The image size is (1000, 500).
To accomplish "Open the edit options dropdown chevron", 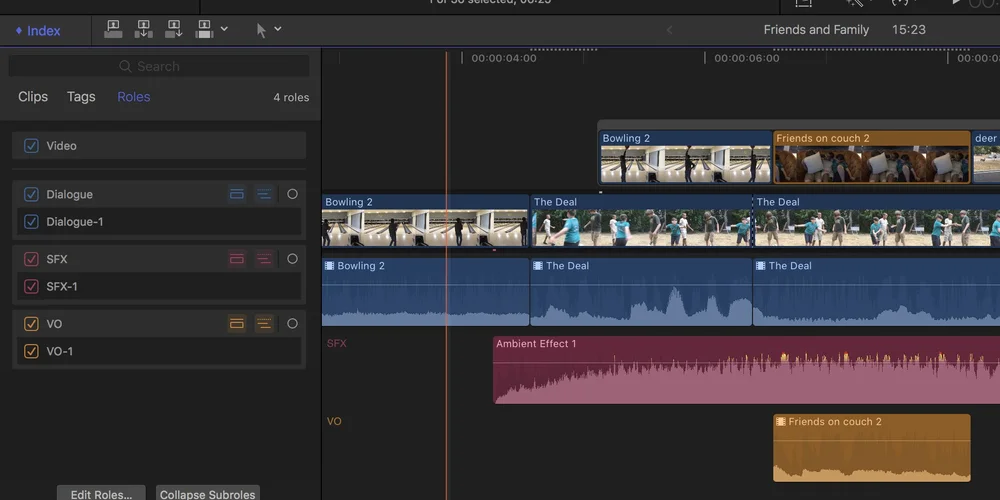I will 224,29.
